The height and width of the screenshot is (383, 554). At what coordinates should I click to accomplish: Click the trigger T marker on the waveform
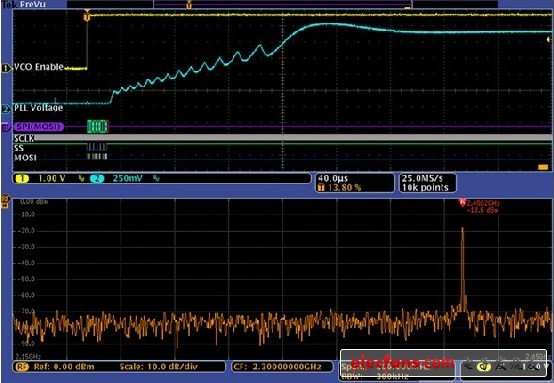(87, 17)
